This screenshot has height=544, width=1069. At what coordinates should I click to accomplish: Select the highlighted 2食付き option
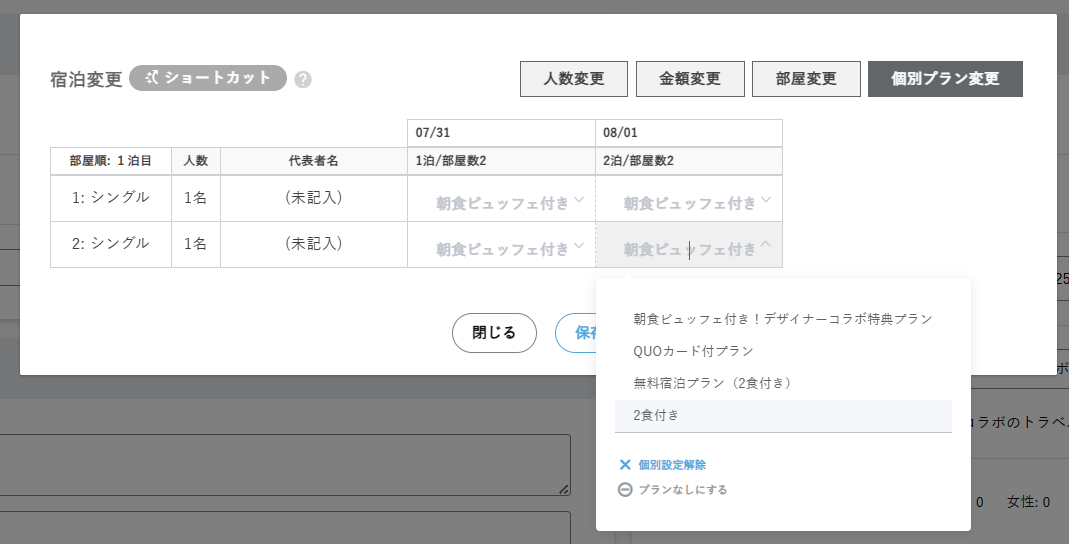tap(656, 414)
